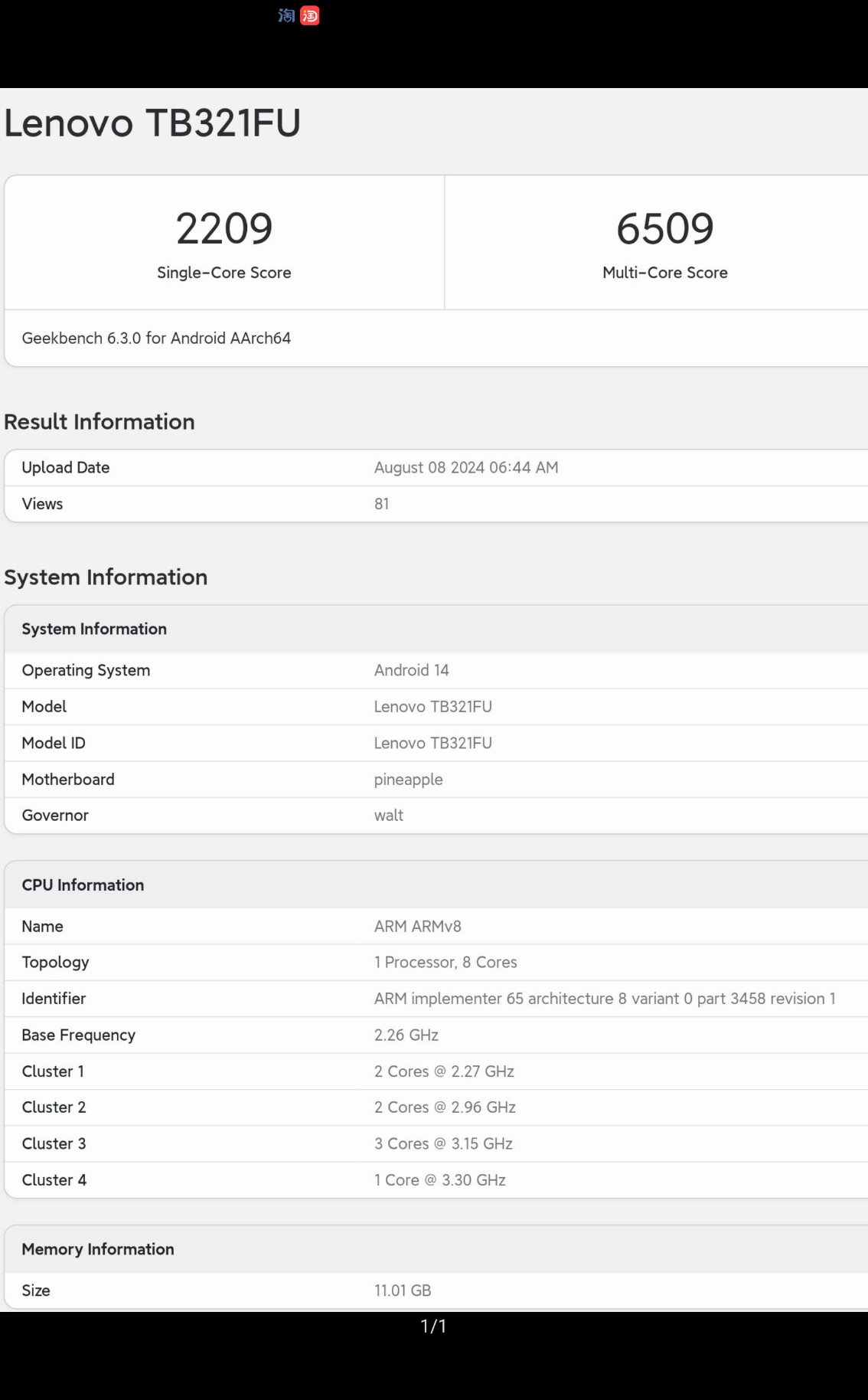Image resolution: width=868 pixels, height=1400 pixels.
Task: Click the Cluster 4 value 1 Core @ 3.30 GHz
Action: pos(439,1180)
